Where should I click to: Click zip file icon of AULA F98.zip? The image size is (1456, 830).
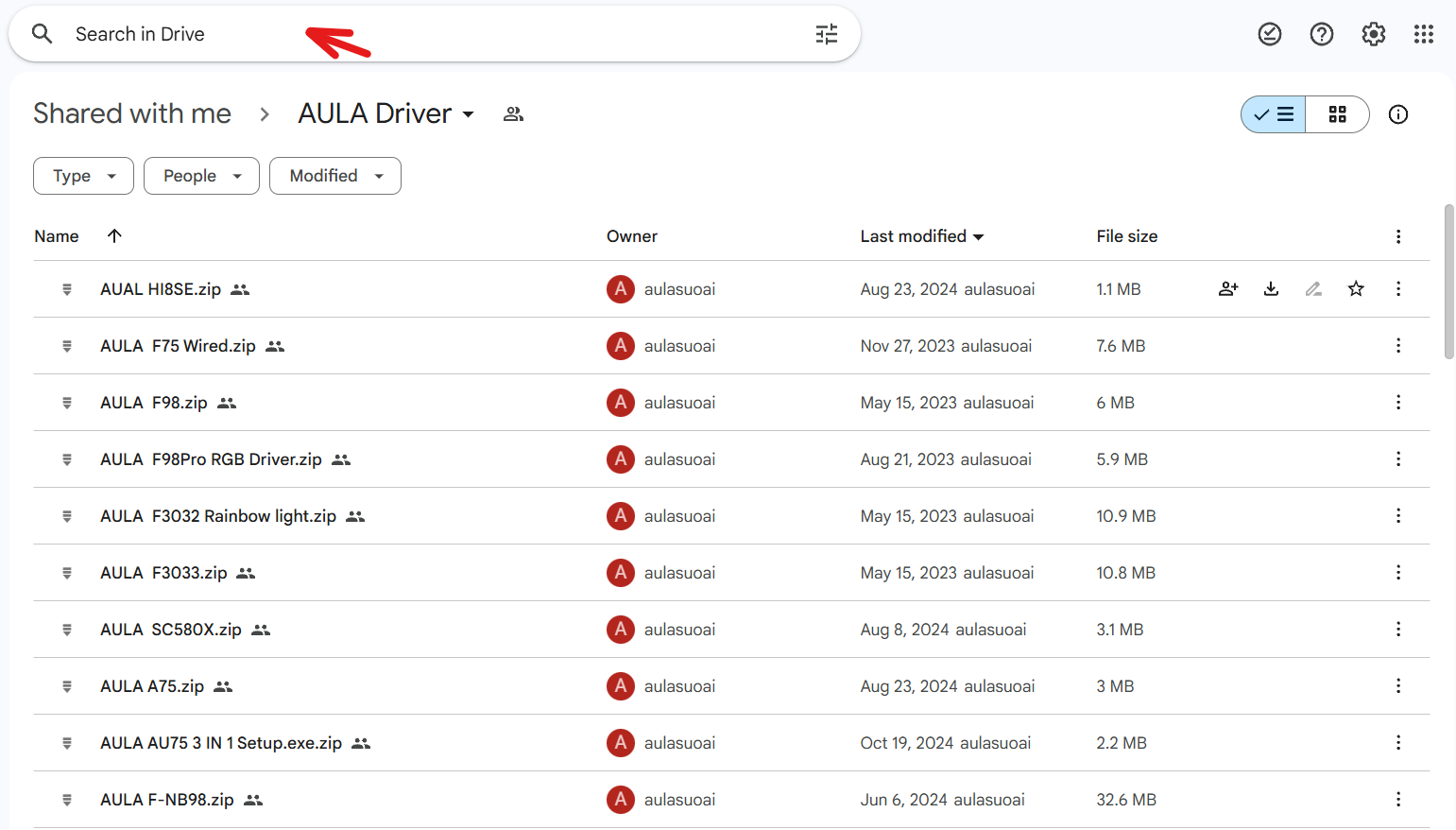pos(67,403)
